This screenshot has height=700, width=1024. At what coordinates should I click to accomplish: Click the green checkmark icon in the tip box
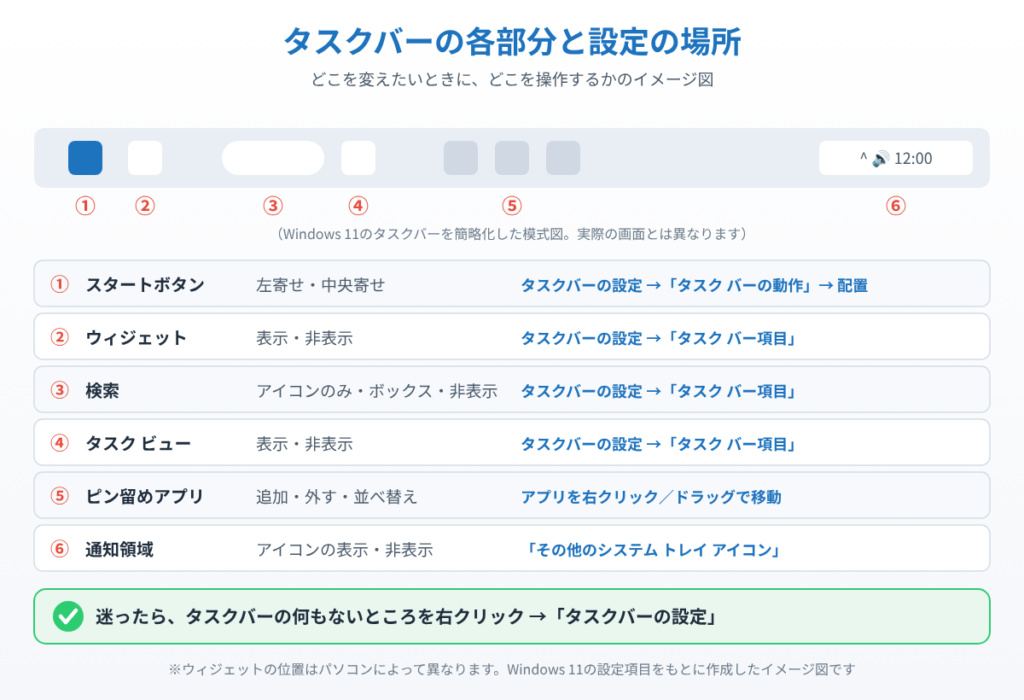click(68, 616)
